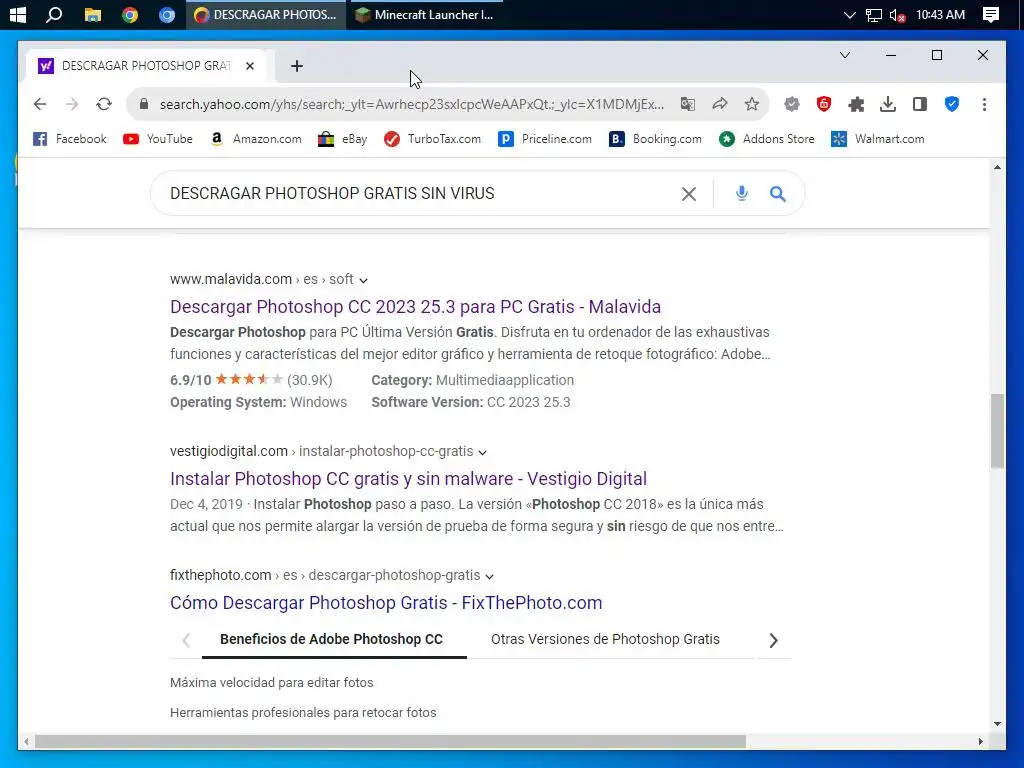Close the Yahoo search tab
Image resolution: width=1024 pixels, height=768 pixels.
pyautogui.click(x=249, y=66)
